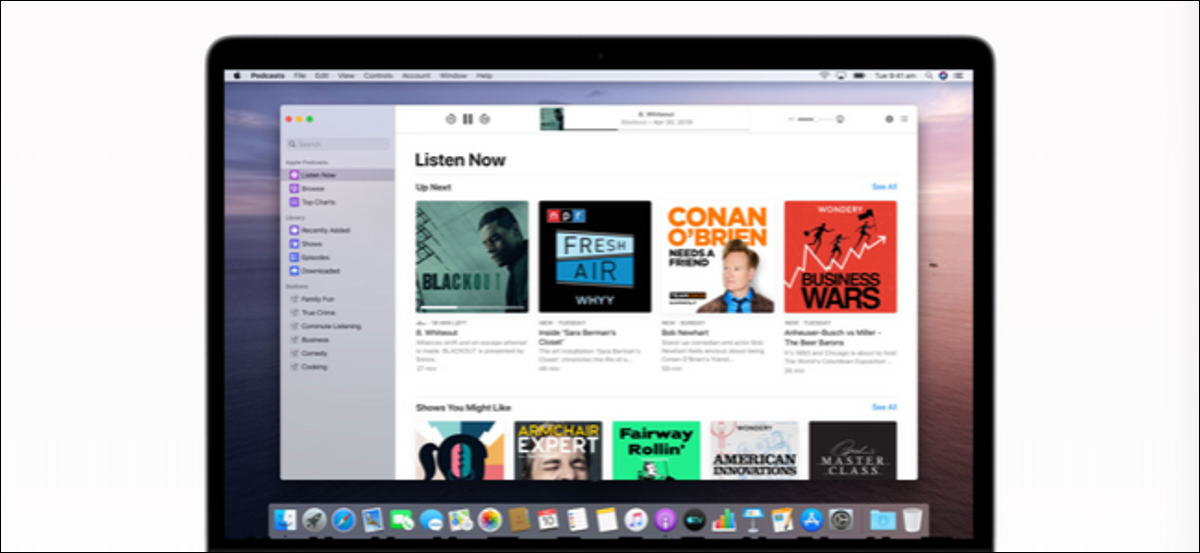Open the Podcasts menu in the menu bar
The width and height of the screenshot is (1200, 553).
[x=268, y=75]
